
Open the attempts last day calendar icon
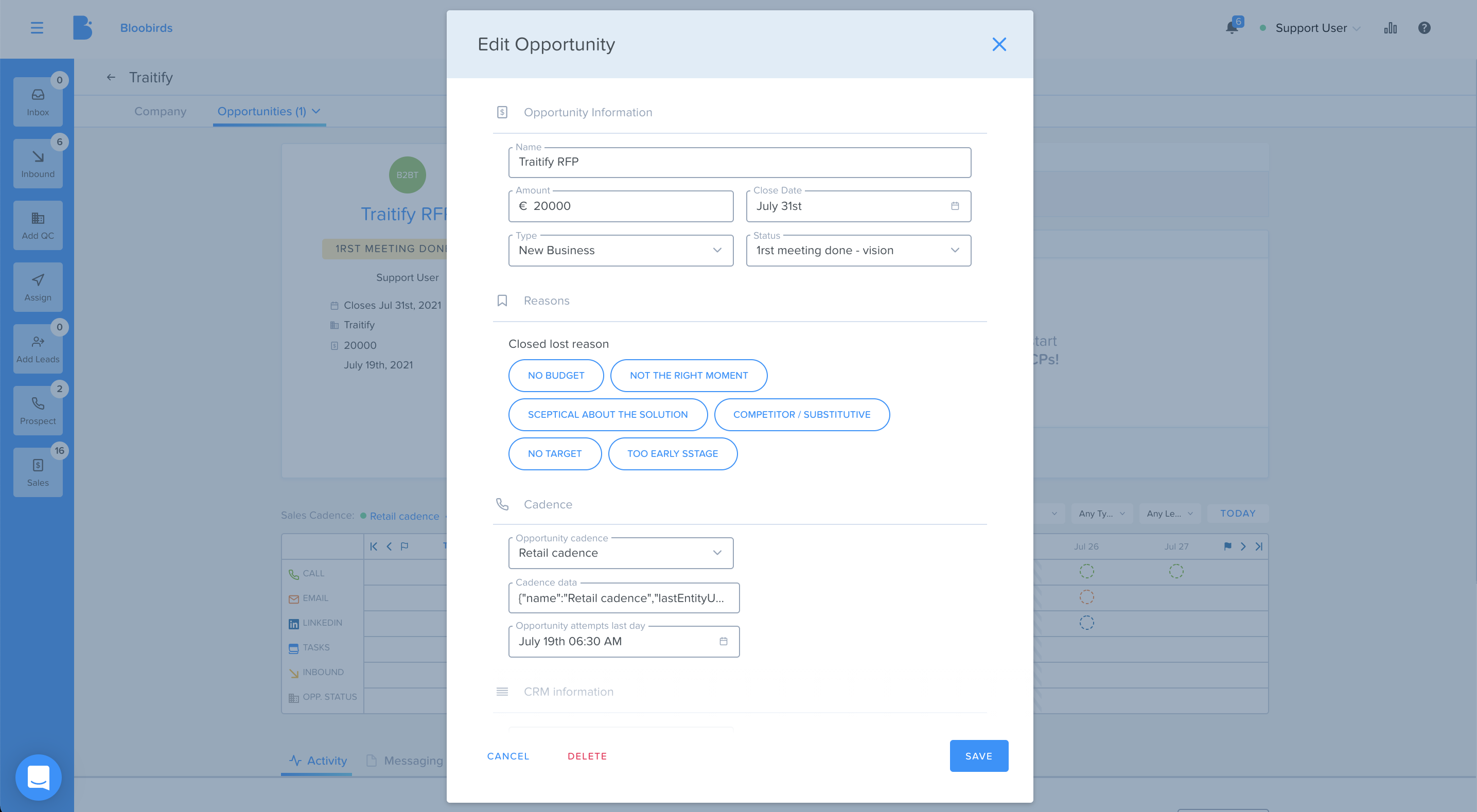point(723,641)
